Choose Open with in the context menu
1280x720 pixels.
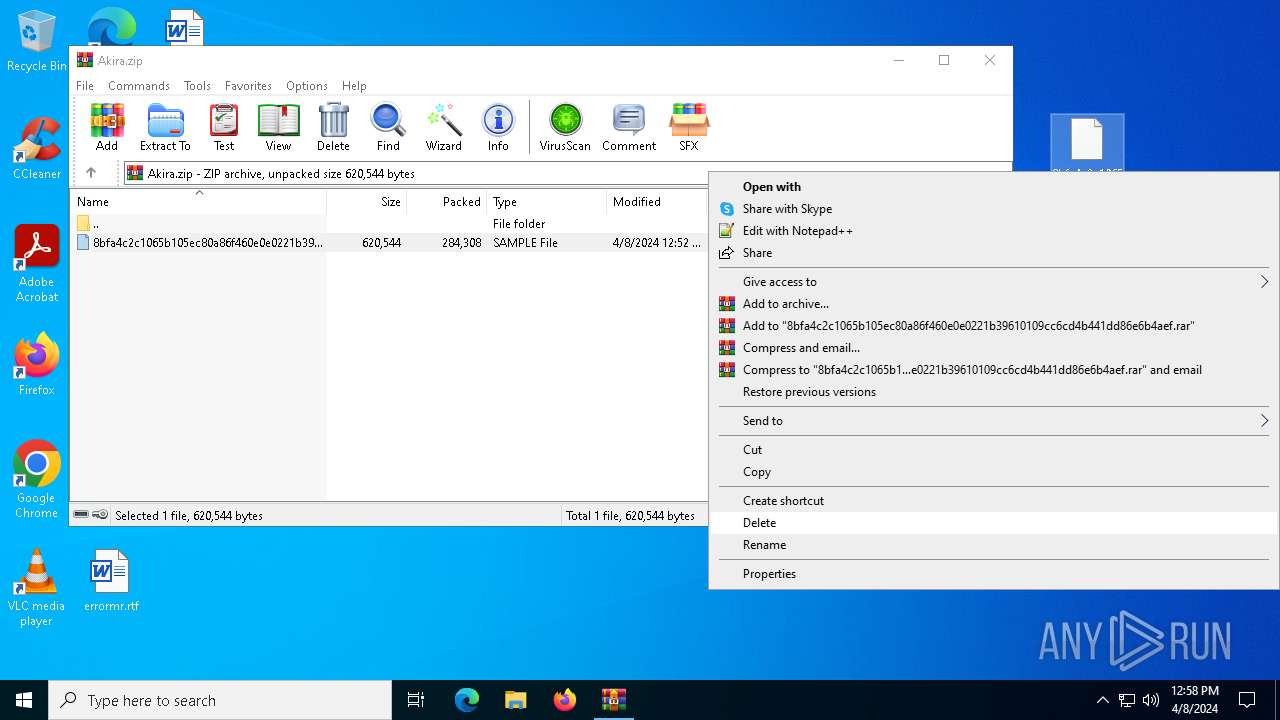coord(993,187)
